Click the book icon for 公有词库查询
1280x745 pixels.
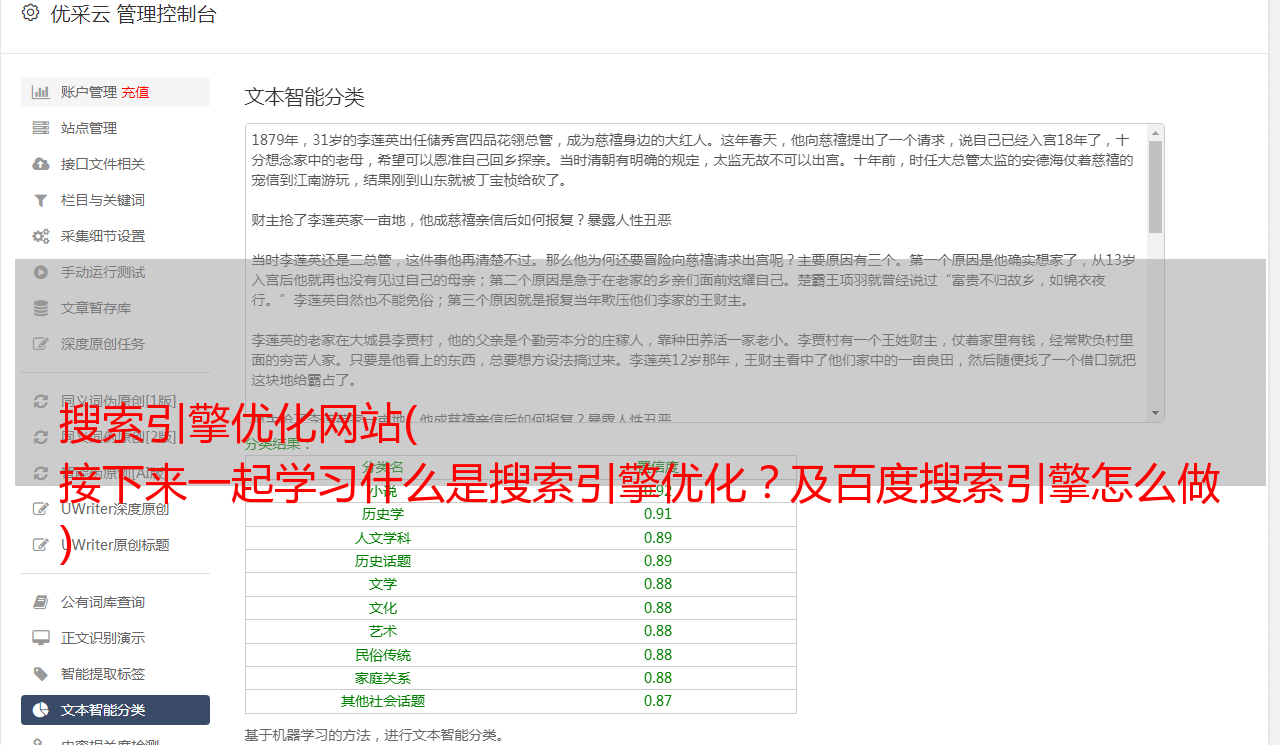[x=41, y=602]
